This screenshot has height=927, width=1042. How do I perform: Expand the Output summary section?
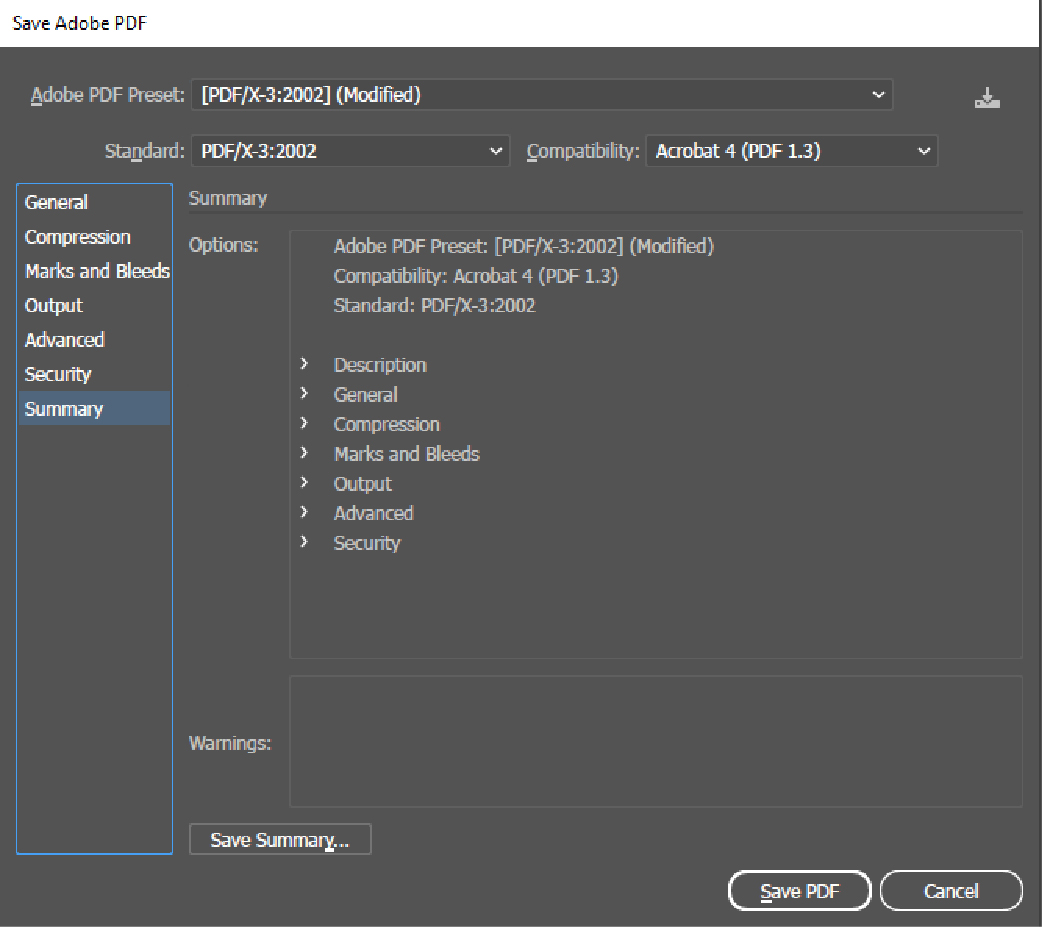pyautogui.click(x=304, y=483)
